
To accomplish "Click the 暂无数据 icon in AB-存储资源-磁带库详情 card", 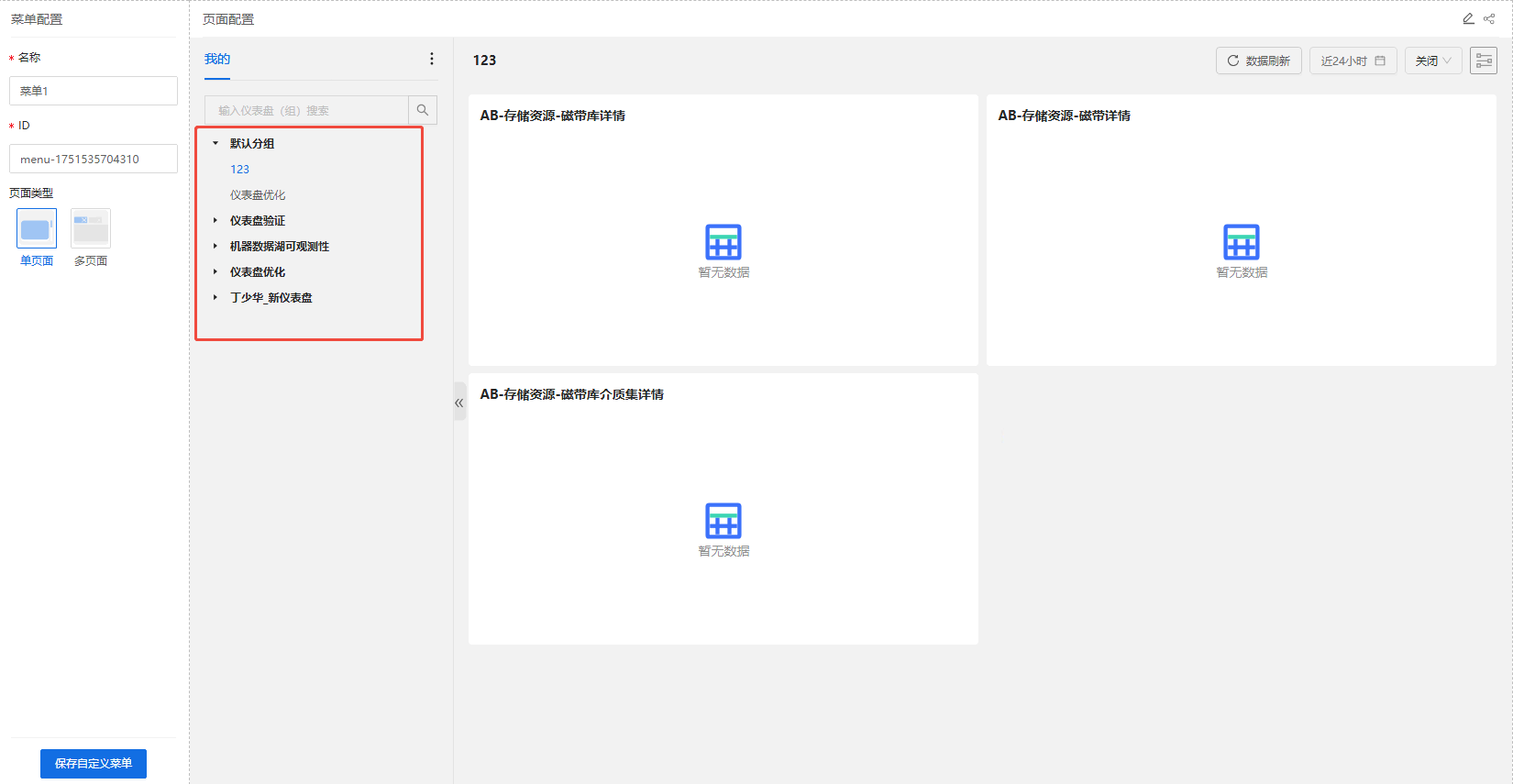I will click(x=723, y=242).
